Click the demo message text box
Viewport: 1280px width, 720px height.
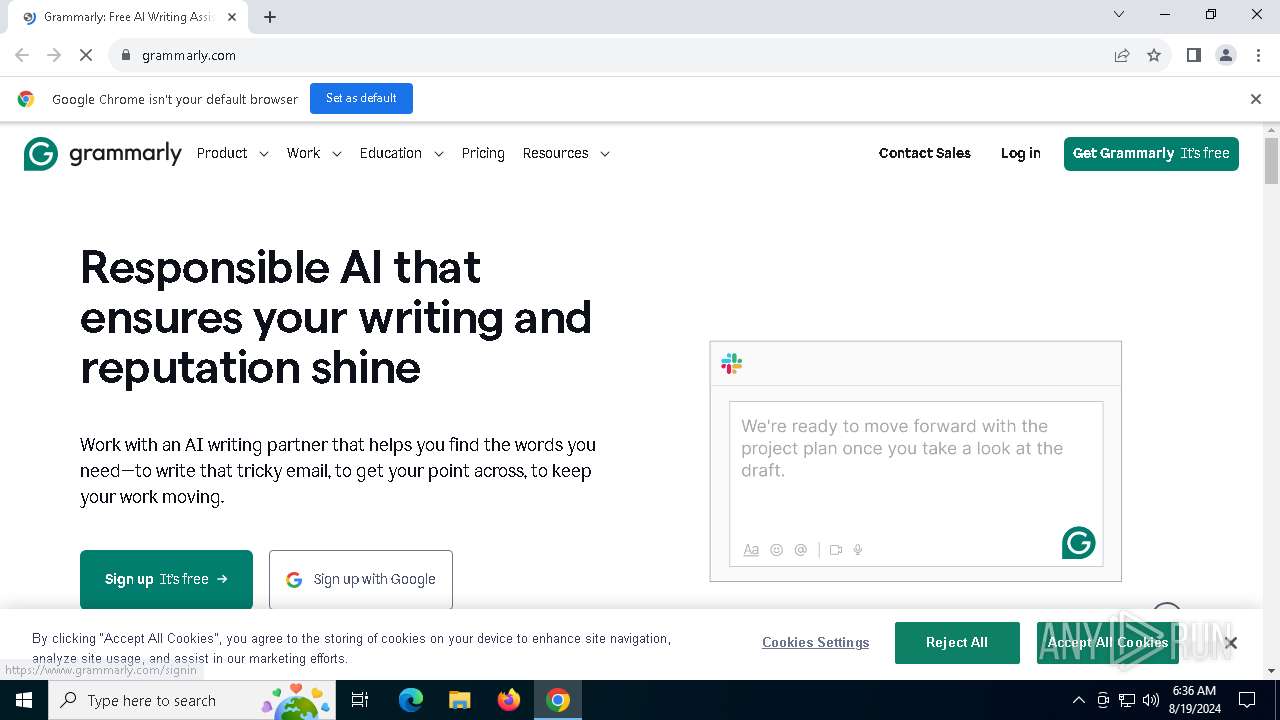click(916, 484)
